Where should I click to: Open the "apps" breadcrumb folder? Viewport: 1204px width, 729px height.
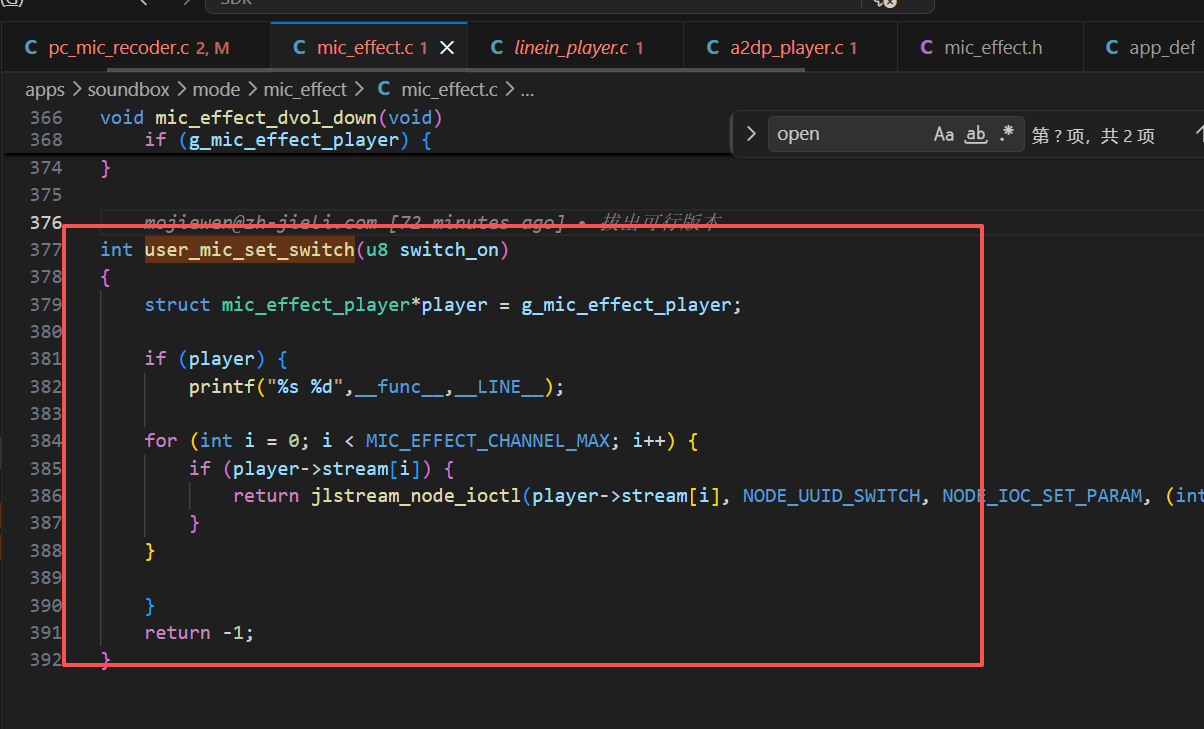pos(45,90)
